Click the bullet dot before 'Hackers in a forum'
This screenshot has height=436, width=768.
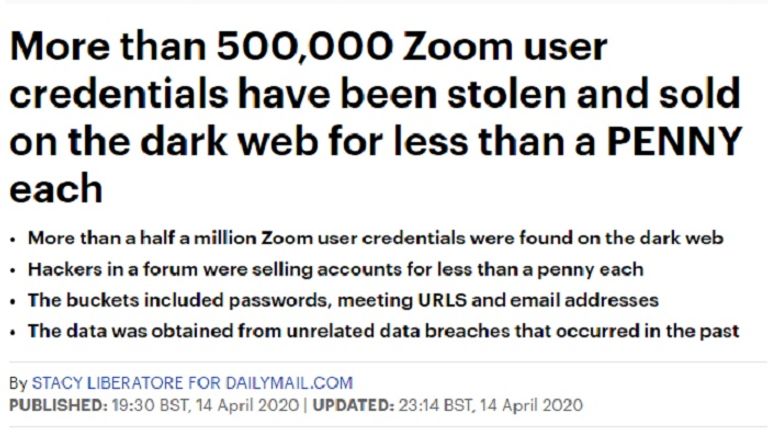12,270
